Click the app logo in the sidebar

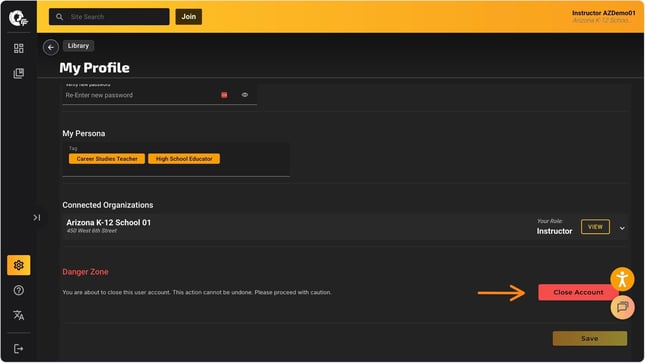pos(18,18)
